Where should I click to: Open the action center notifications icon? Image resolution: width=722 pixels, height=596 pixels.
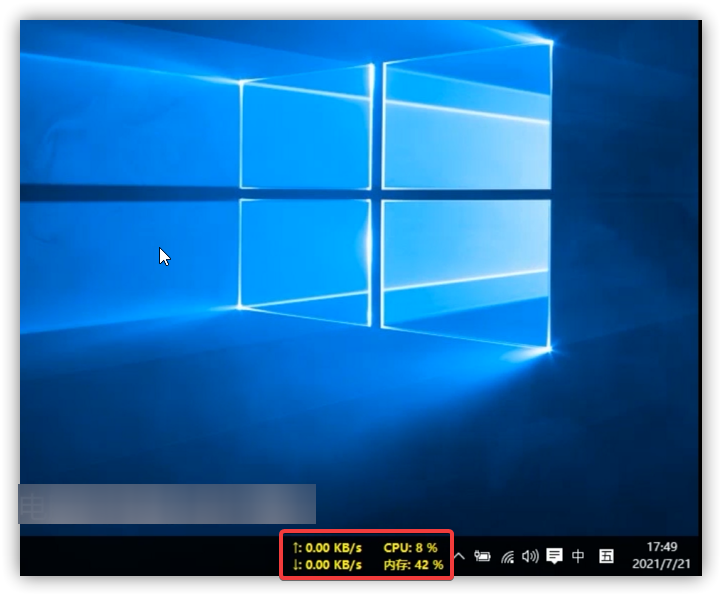click(554, 556)
